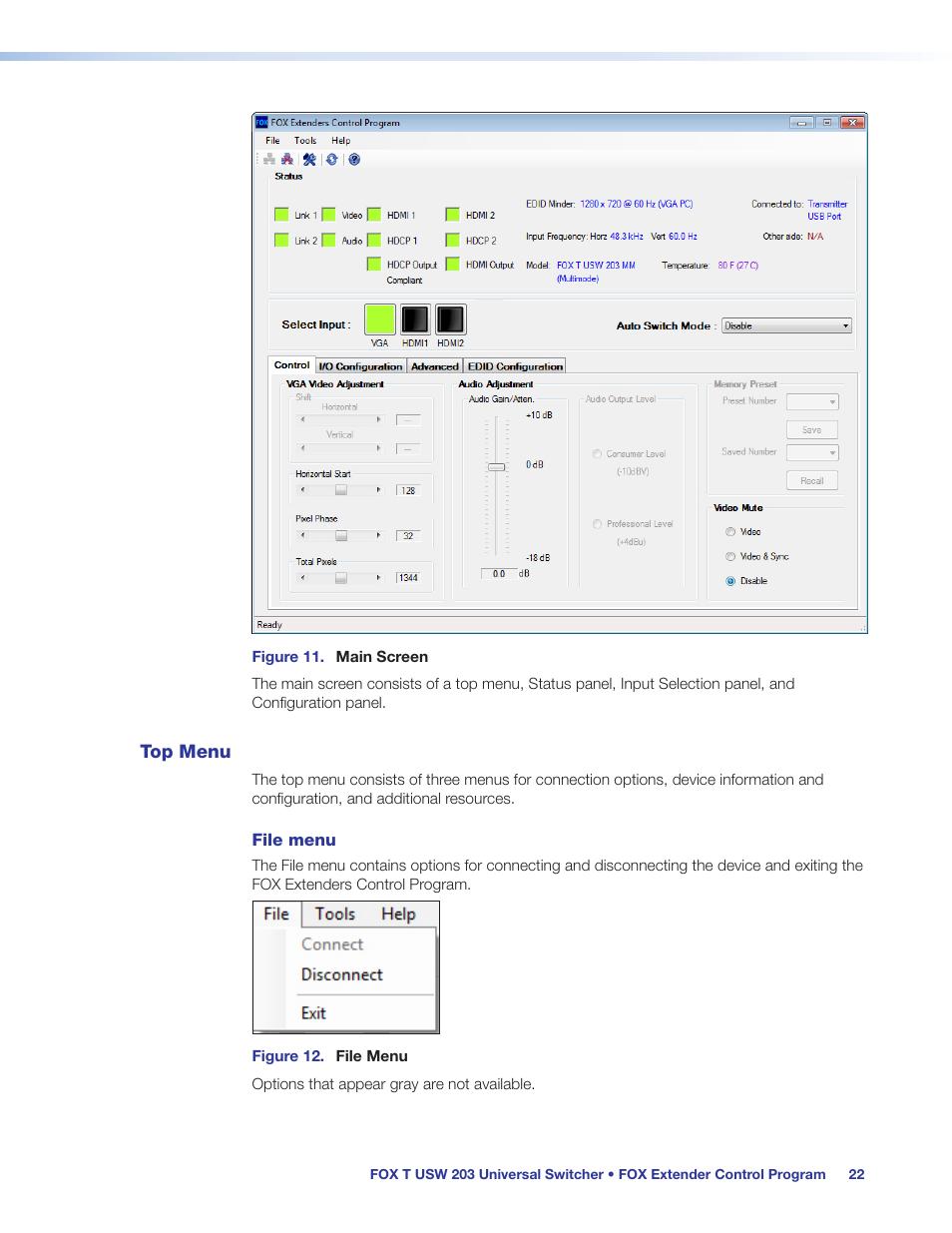Click Exit in the File menu figure
The height and width of the screenshot is (1233, 952).
313,1012
